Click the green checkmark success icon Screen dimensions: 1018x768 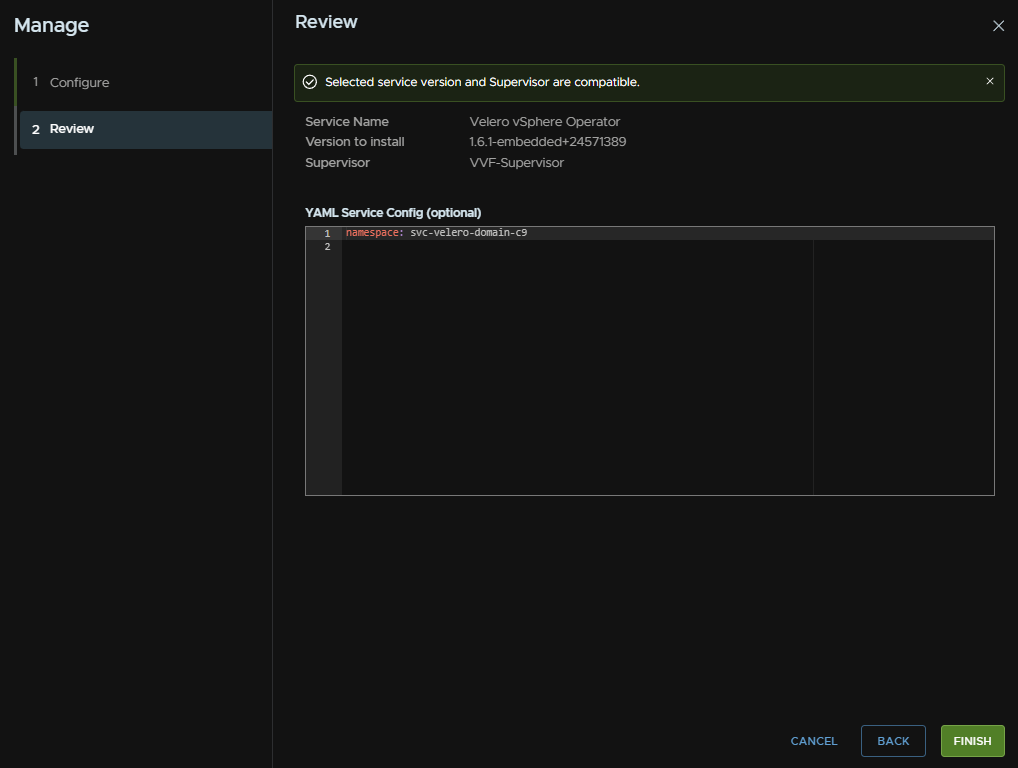click(x=310, y=82)
